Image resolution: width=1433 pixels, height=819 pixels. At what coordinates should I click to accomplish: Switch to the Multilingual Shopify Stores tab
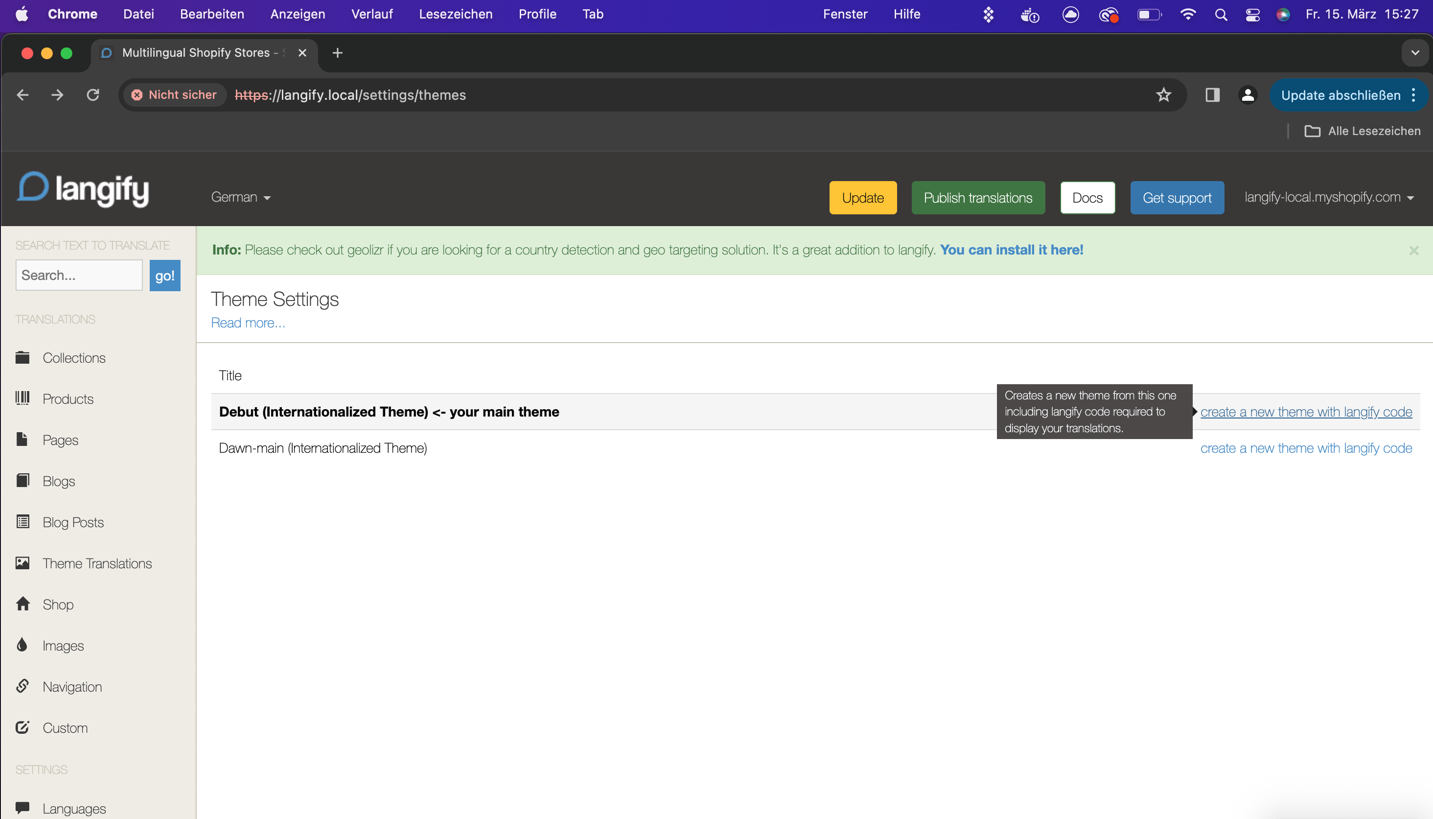[196, 52]
